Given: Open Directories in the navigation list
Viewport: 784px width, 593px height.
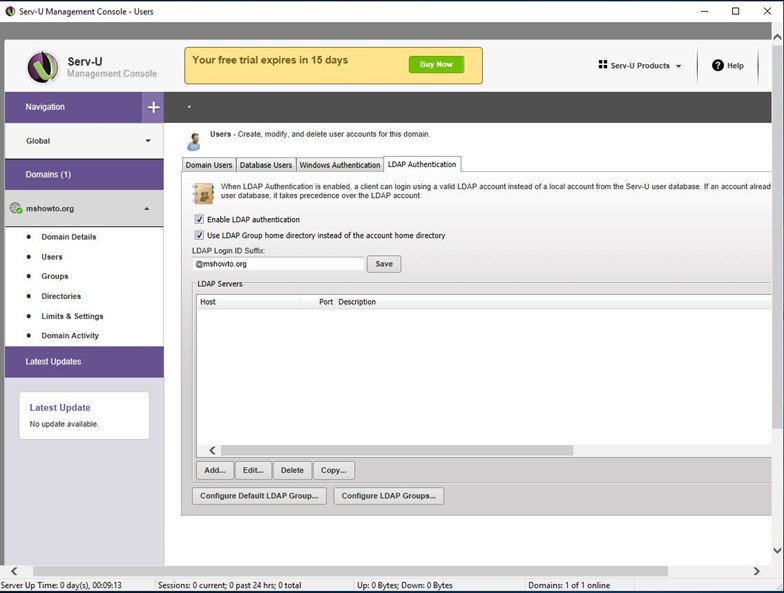Looking at the screenshot, I should click(61, 296).
